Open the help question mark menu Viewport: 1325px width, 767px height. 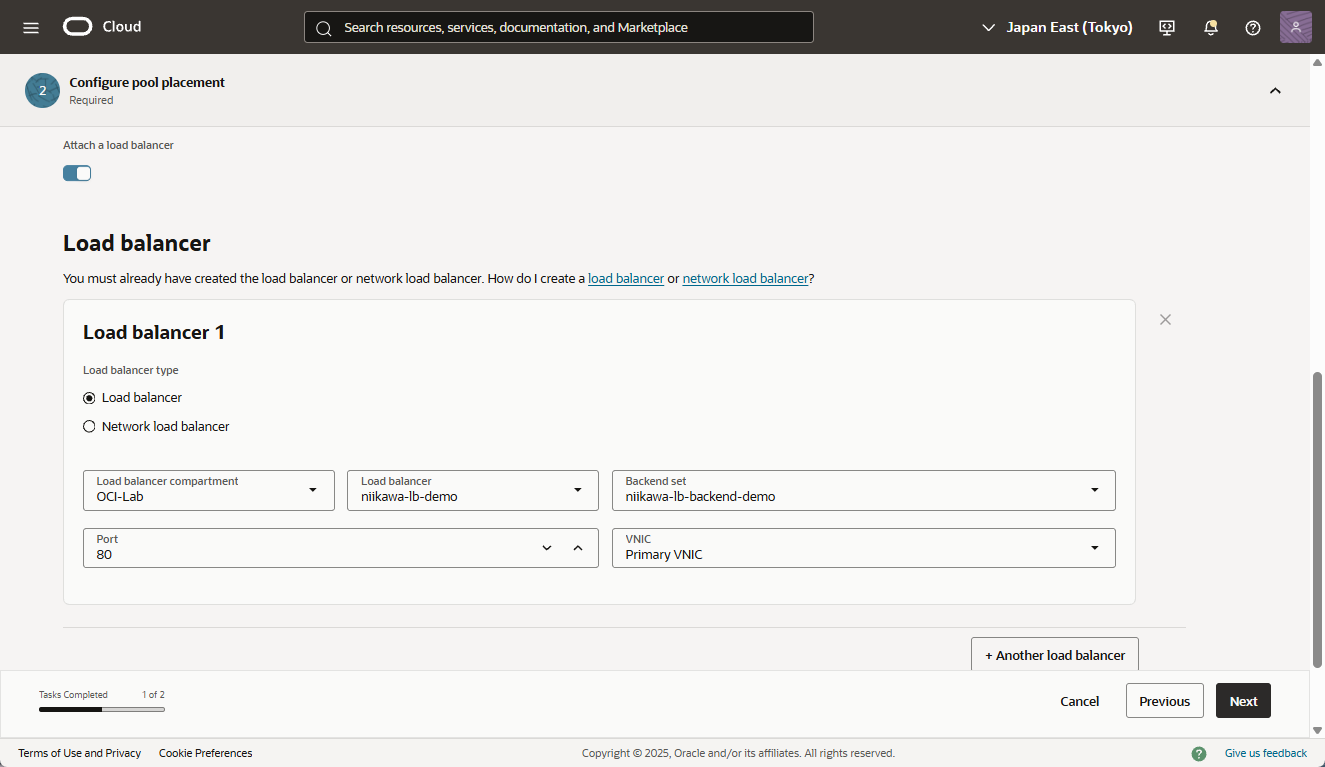1252,27
